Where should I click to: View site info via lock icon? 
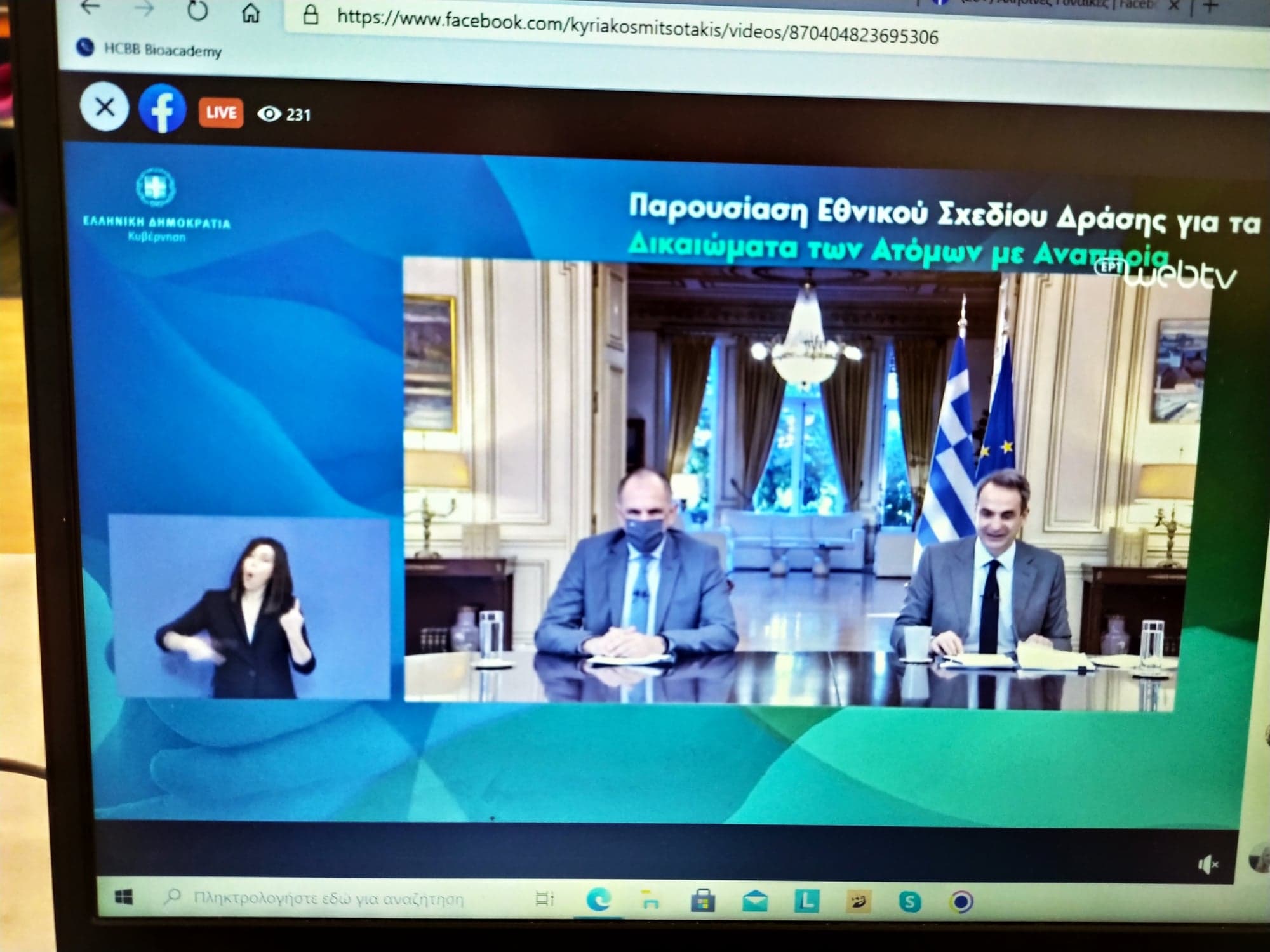pos(310,15)
